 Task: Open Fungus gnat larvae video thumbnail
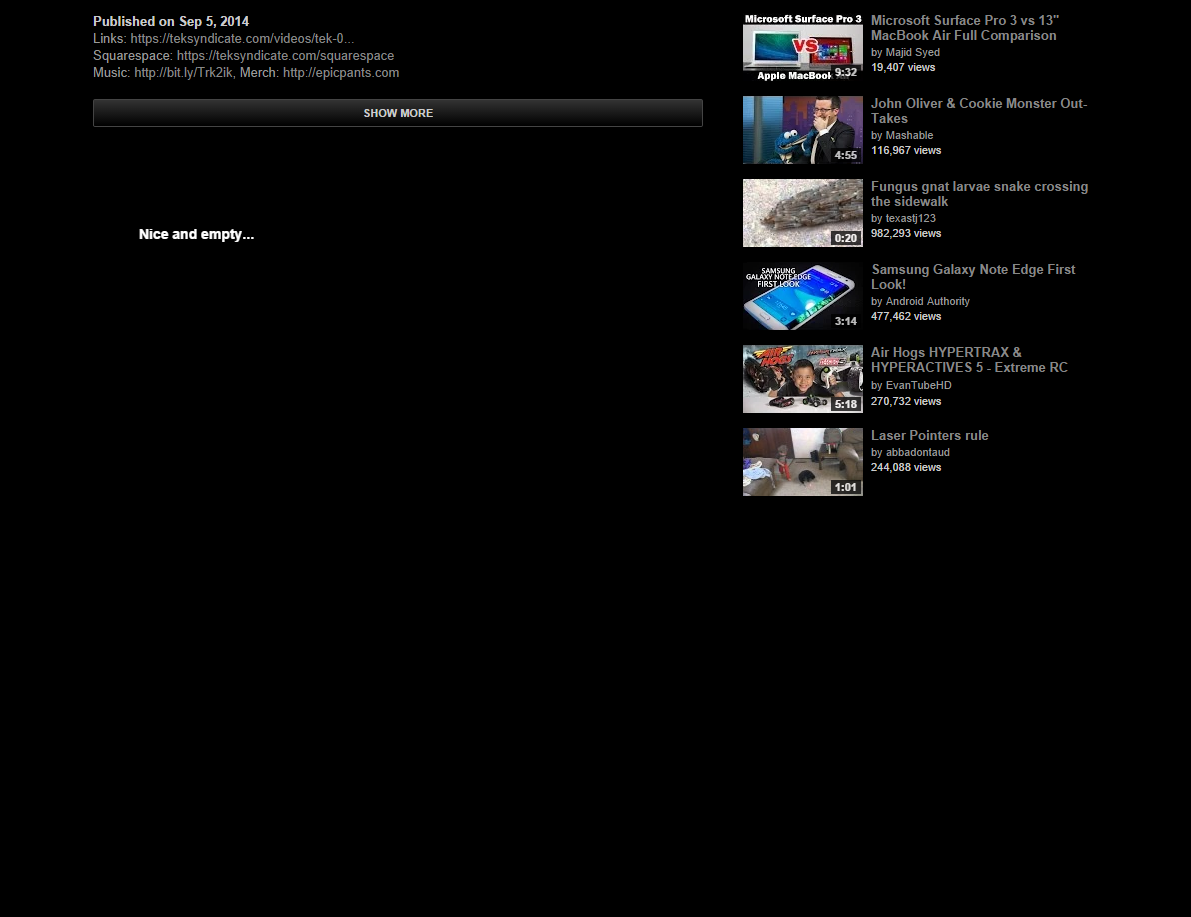tap(803, 213)
